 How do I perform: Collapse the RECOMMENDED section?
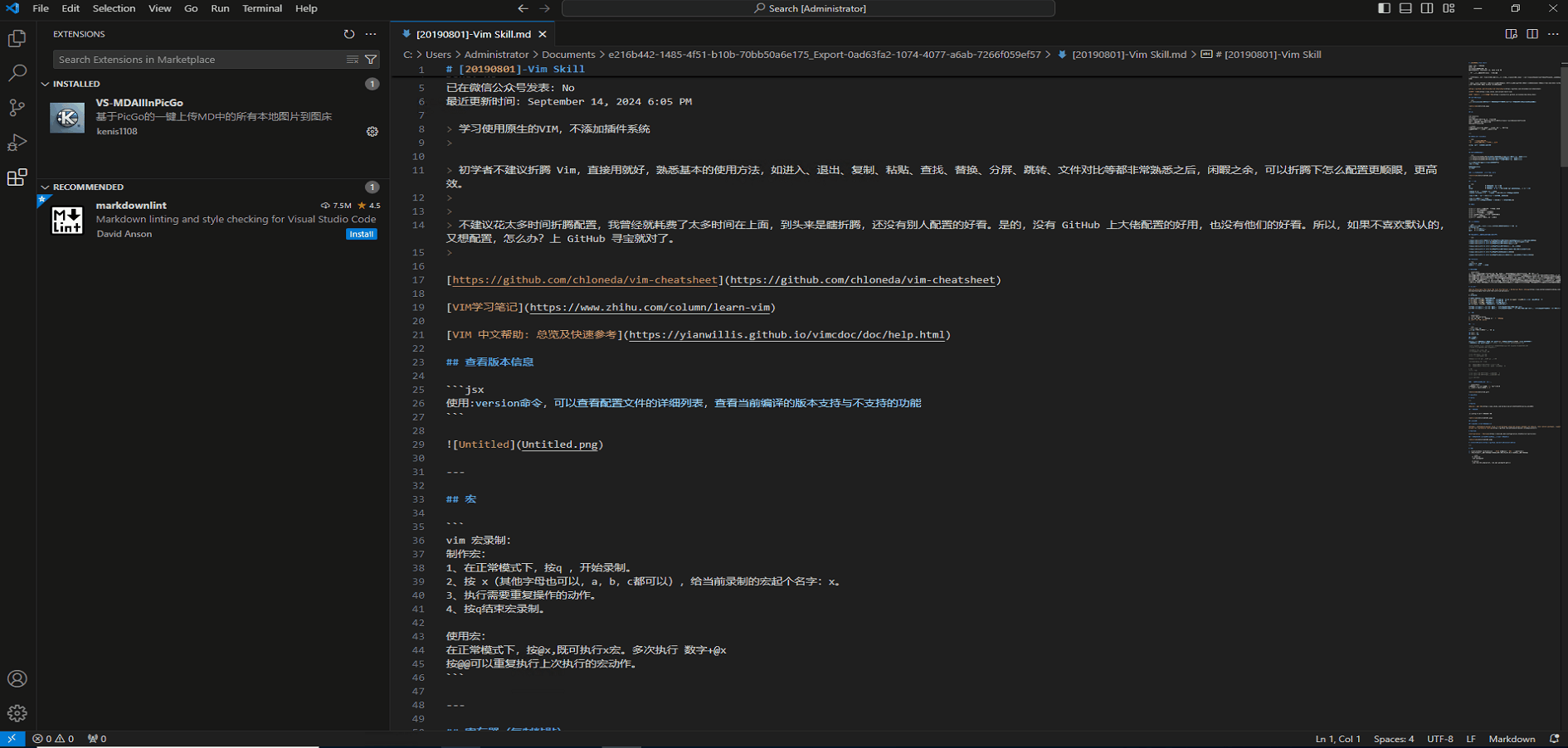click(x=46, y=187)
